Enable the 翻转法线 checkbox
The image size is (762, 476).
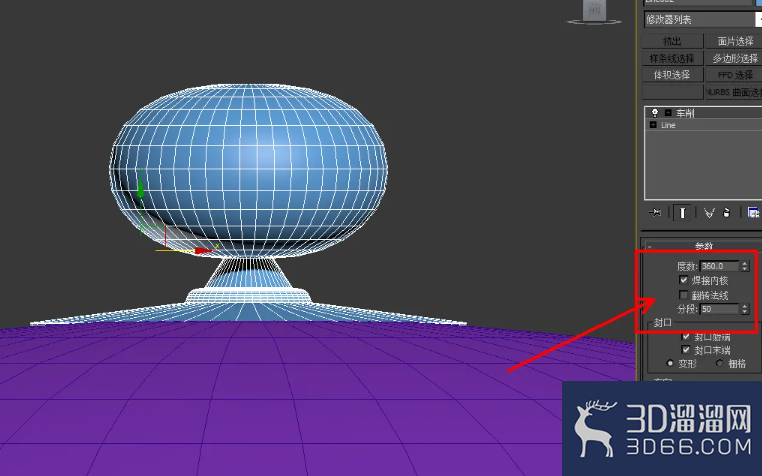tap(684, 295)
